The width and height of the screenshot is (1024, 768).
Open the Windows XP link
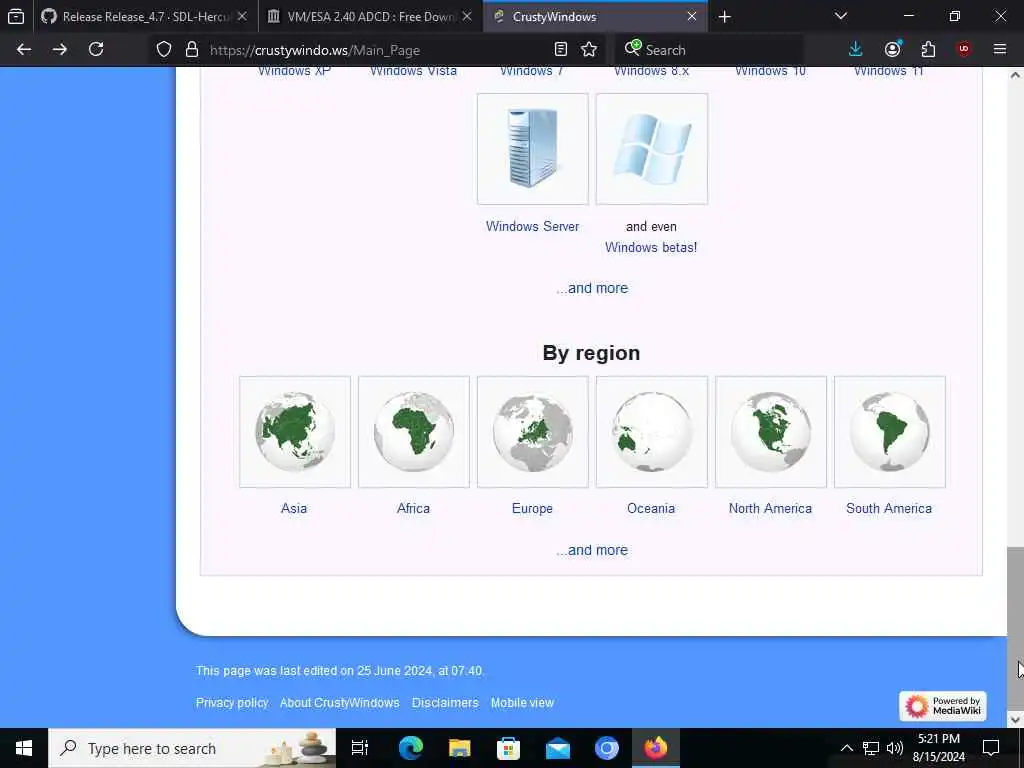(x=294, y=71)
